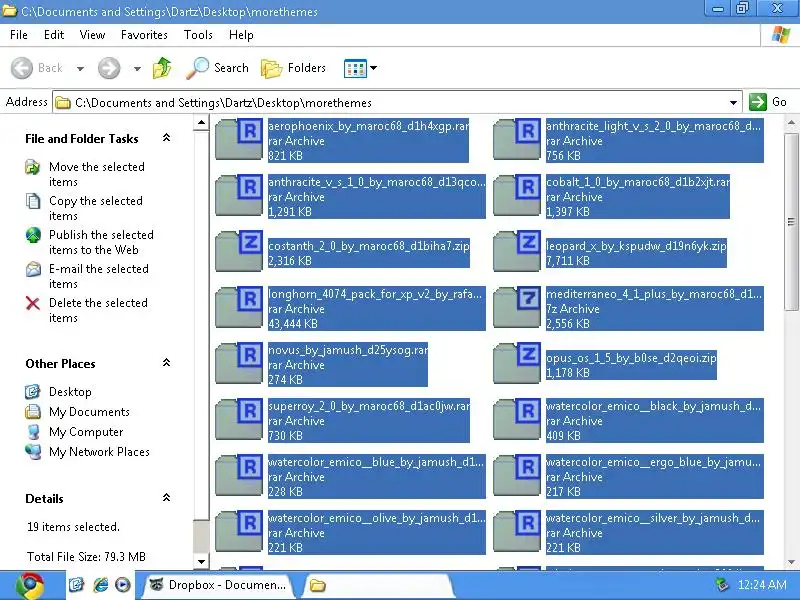The width and height of the screenshot is (800, 600).
Task: Open the Edit menu
Action: click(54, 35)
